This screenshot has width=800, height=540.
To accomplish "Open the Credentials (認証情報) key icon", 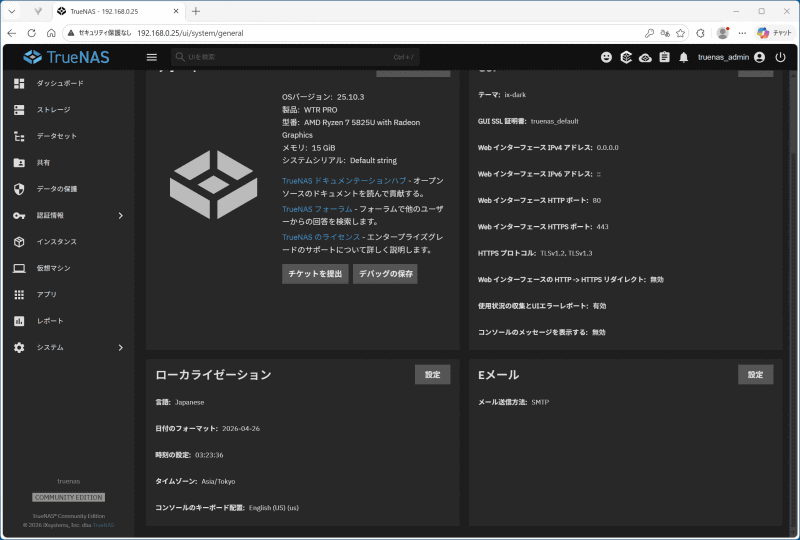I will click(x=19, y=215).
